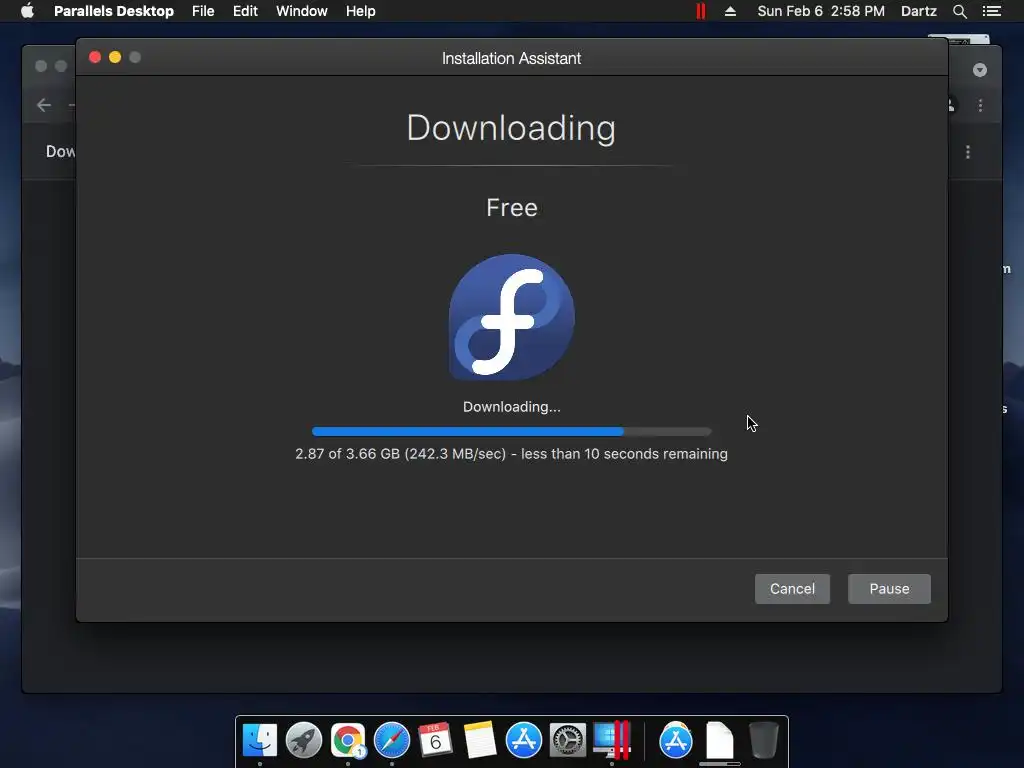Open the document stack in the Dock
Viewport: 1024px width, 768px height.
pyautogui.click(x=720, y=741)
